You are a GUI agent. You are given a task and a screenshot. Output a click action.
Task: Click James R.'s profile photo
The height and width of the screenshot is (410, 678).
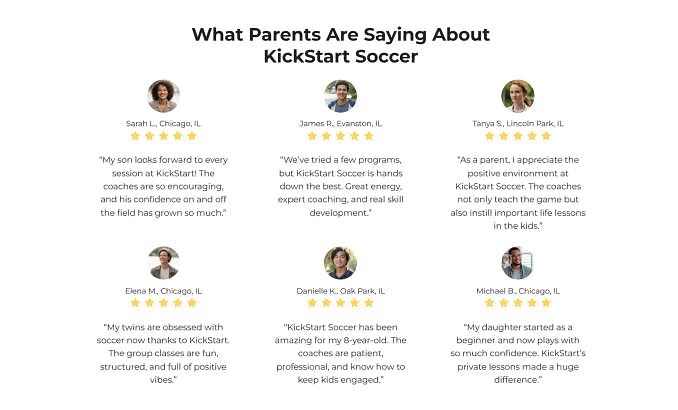tap(340, 96)
